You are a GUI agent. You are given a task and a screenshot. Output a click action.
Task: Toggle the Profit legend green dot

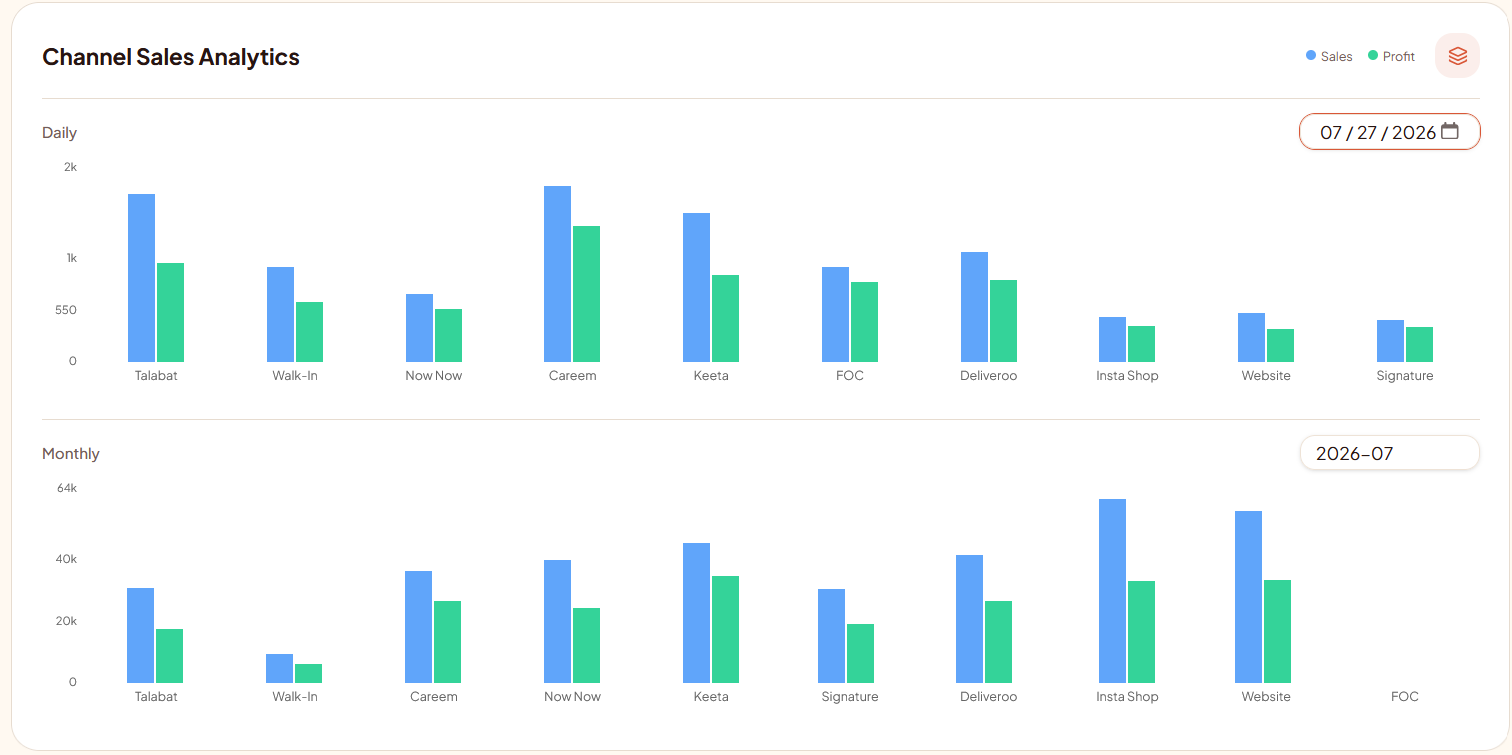1373,56
